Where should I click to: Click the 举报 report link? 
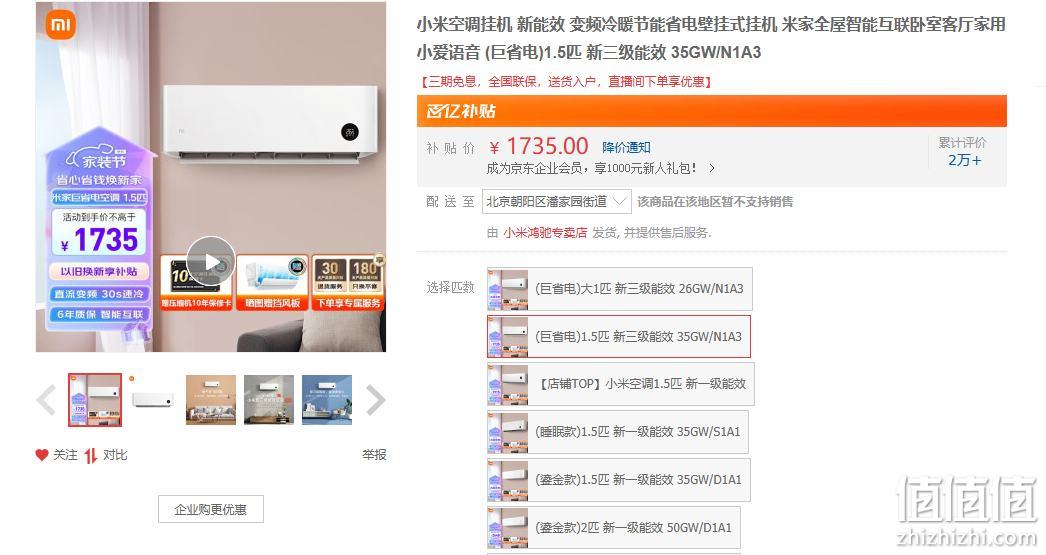click(x=374, y=455)
